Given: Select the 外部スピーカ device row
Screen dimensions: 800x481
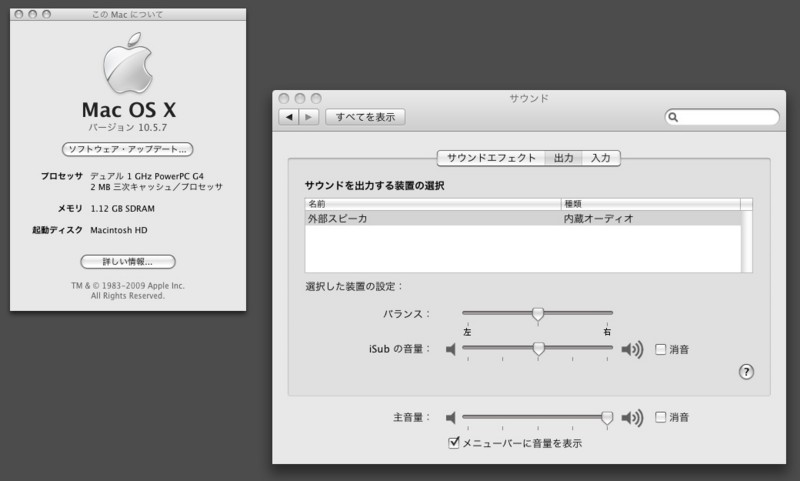Looking at the screenshot, I should tap(523, 218).
